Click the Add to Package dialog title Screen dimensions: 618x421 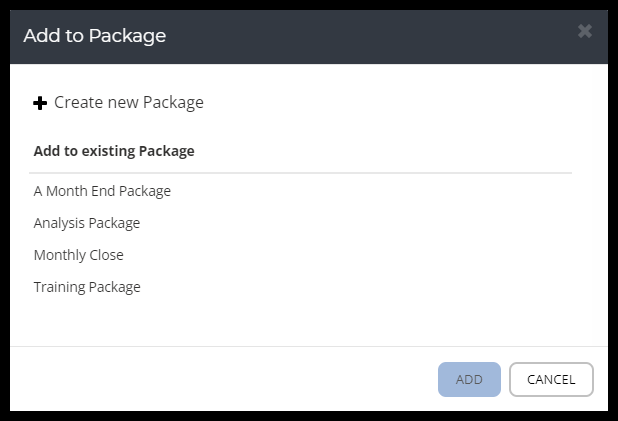click(95, 36)
